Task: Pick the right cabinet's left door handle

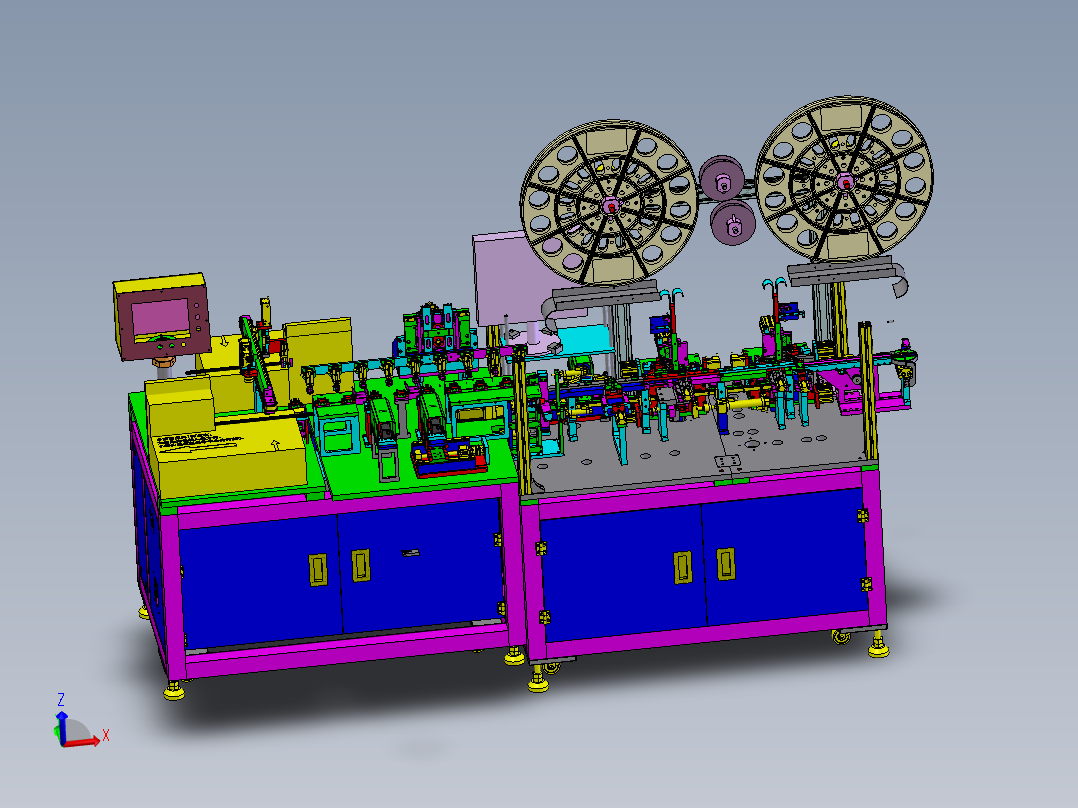Action: point(683,567)
